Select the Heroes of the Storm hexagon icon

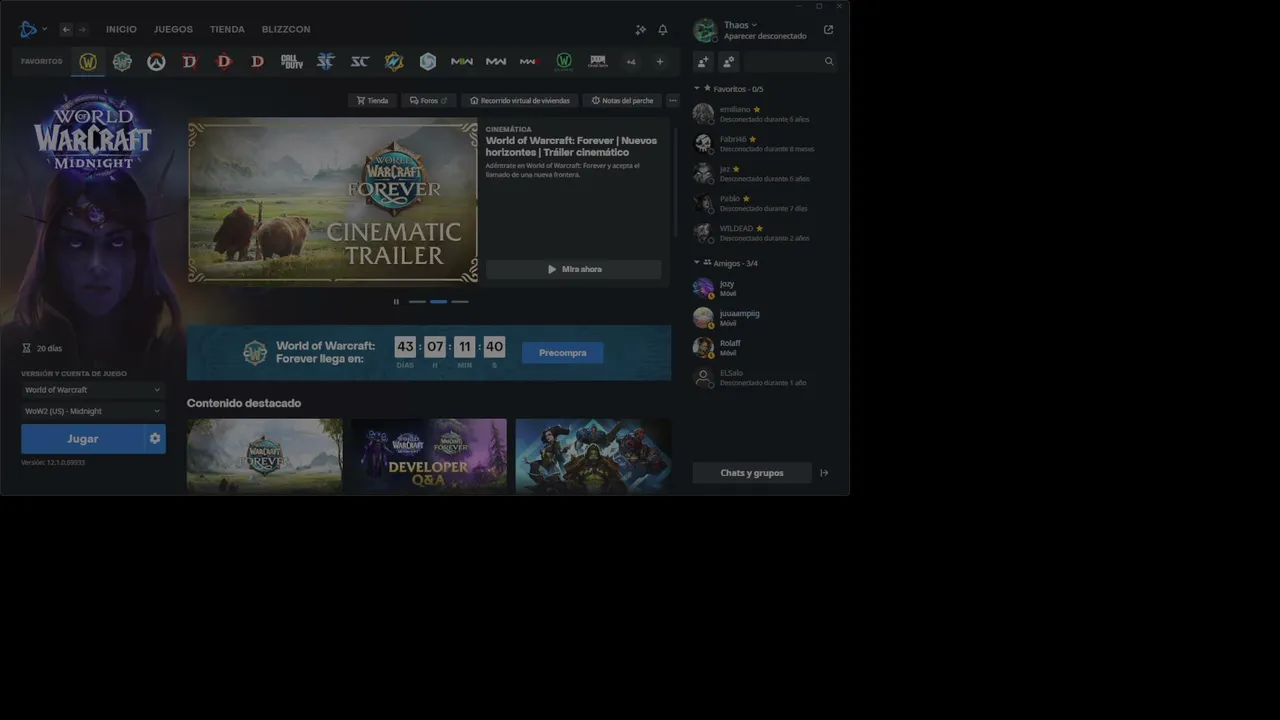tap(428, 62)
